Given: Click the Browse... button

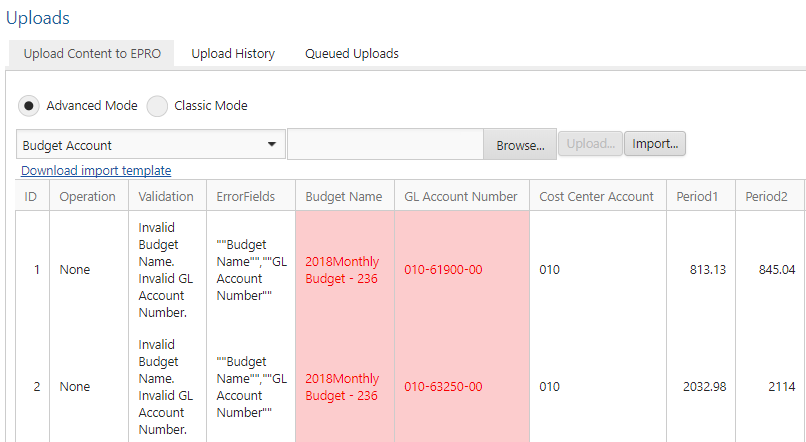Looking at the screenshot, I should (x=520, y=145).
